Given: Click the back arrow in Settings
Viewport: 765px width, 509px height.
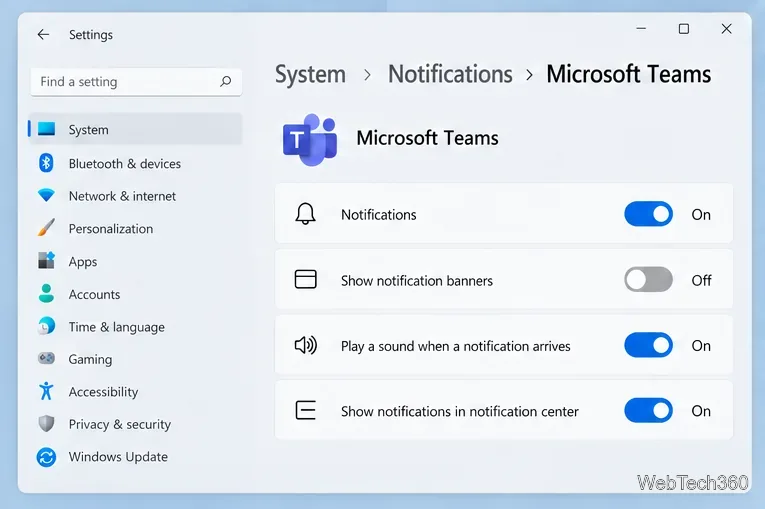Looking at the screenshot, I should coord(43,35).
